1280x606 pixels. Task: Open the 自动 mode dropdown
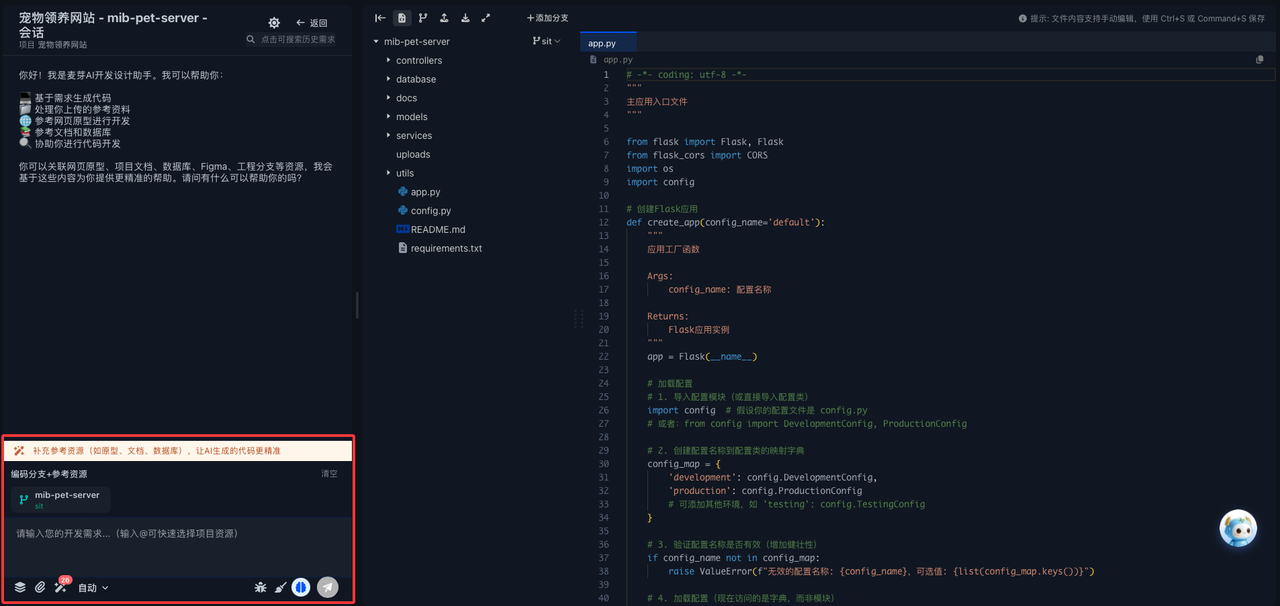[93, 588]
